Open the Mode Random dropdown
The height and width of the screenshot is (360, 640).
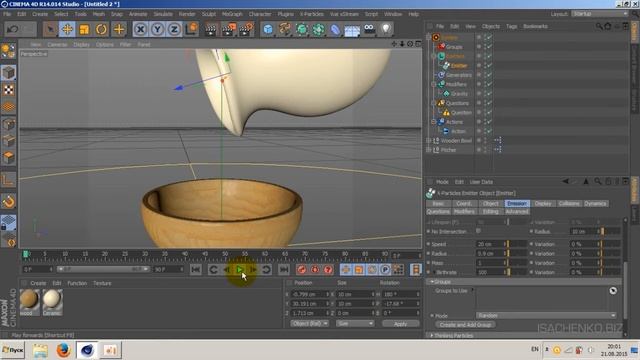(546, 316)
